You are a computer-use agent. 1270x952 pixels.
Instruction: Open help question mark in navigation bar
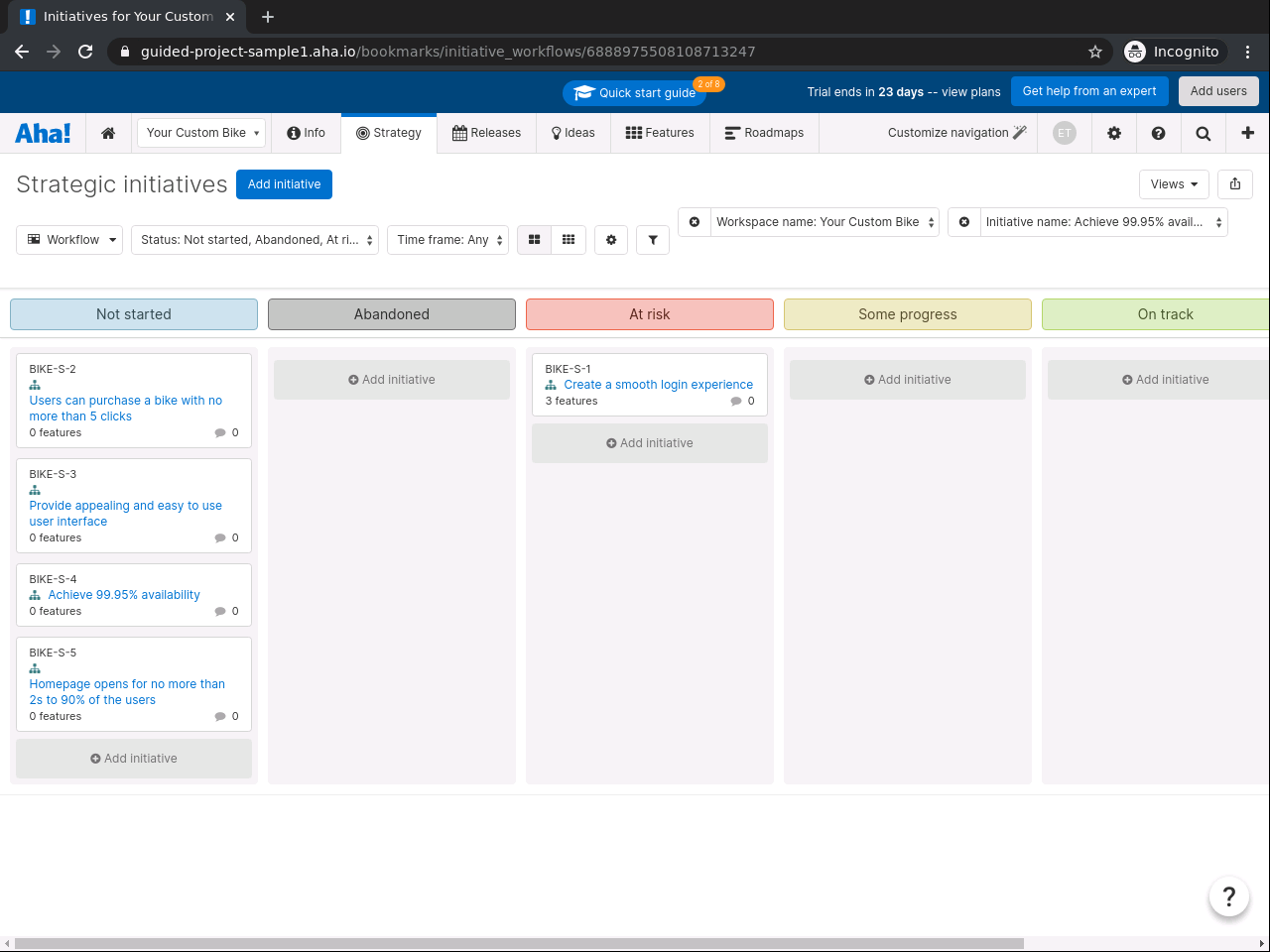(1158, 133)
